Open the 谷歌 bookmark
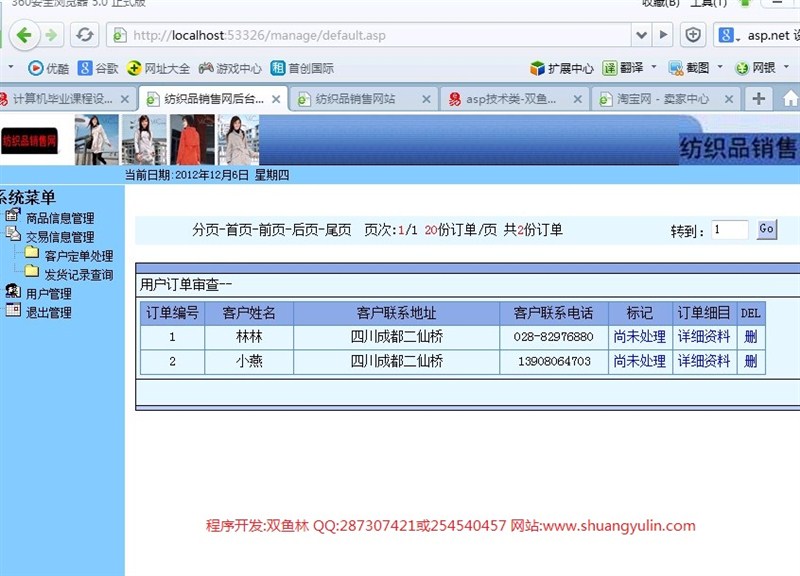 (x=98, y=68)
